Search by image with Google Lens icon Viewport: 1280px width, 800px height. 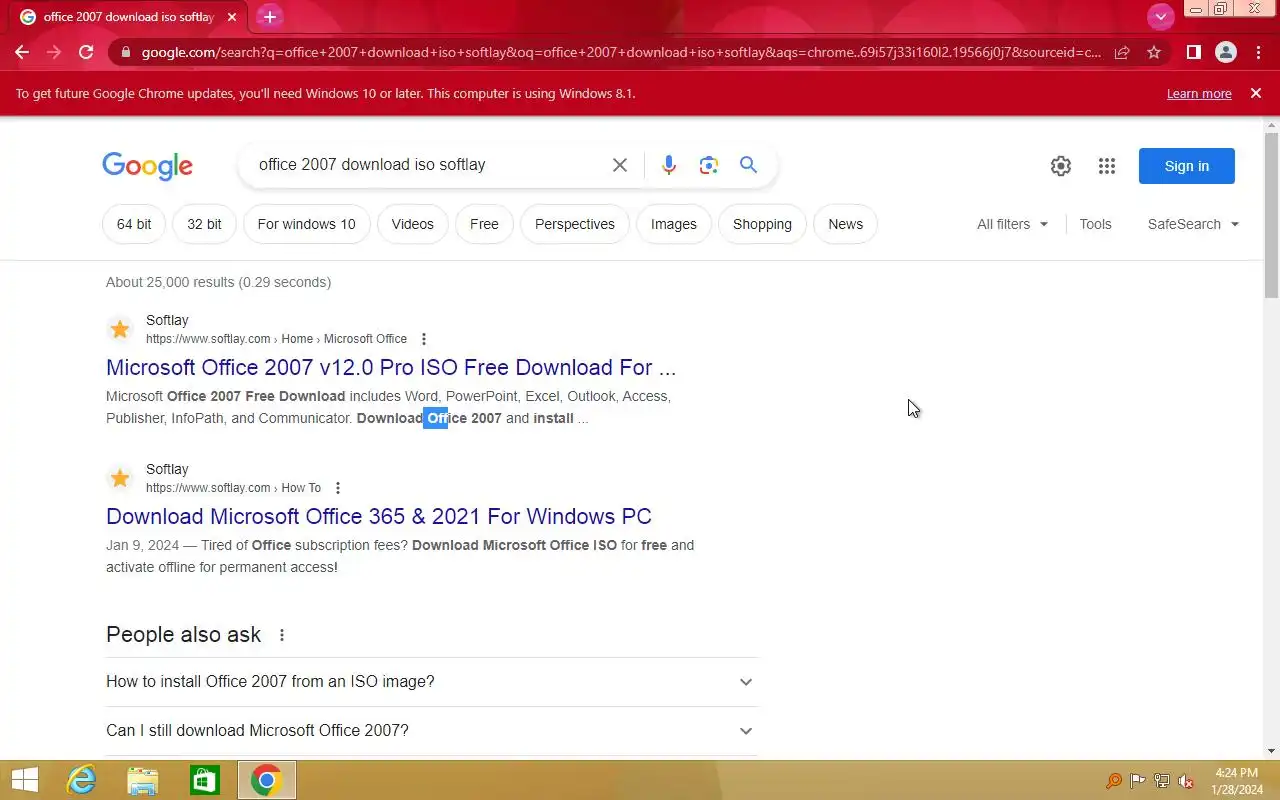(x=709, y=165)
